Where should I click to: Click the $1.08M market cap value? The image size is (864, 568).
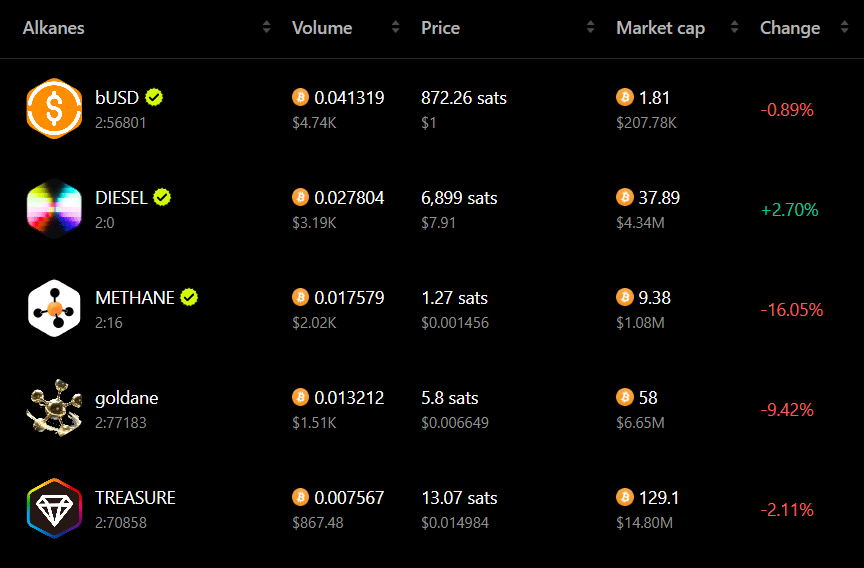(x=640, y=322)
